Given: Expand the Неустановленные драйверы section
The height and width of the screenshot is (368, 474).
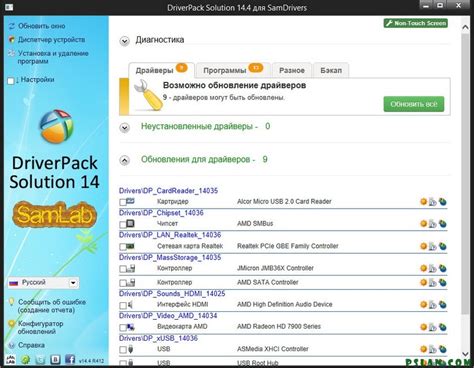Looking at the screenshot, I should click(x=125, y=128).
